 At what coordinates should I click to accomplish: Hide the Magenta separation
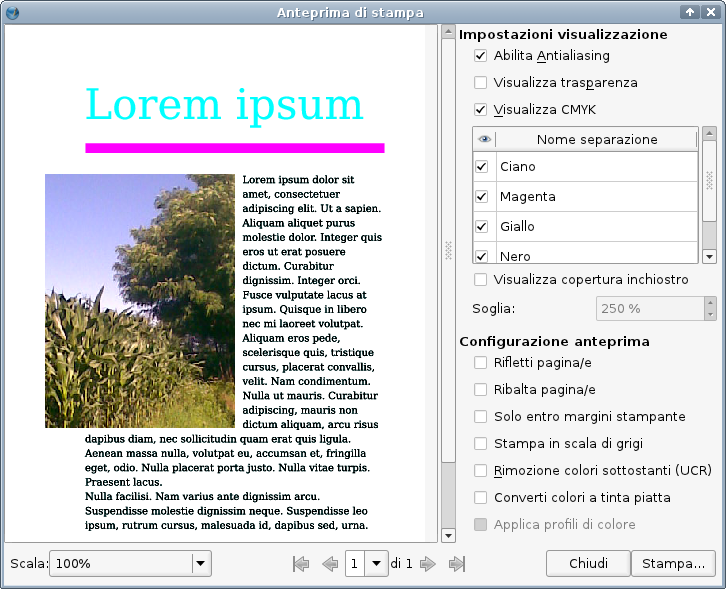[x=482, y=197]
